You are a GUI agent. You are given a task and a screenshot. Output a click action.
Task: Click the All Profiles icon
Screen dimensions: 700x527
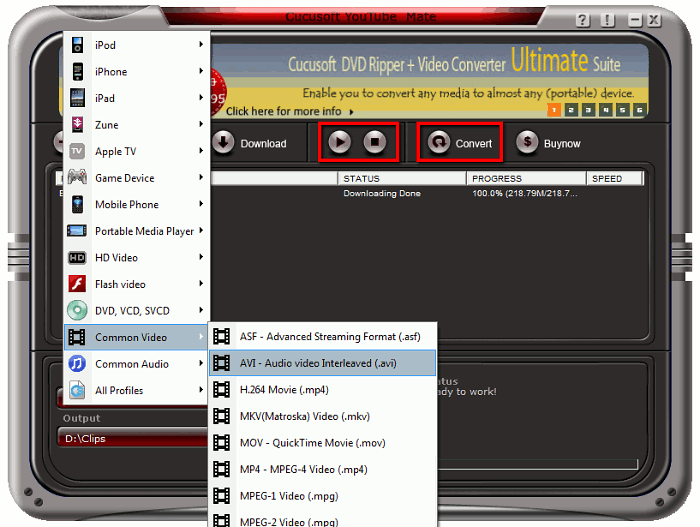[77, 390]
